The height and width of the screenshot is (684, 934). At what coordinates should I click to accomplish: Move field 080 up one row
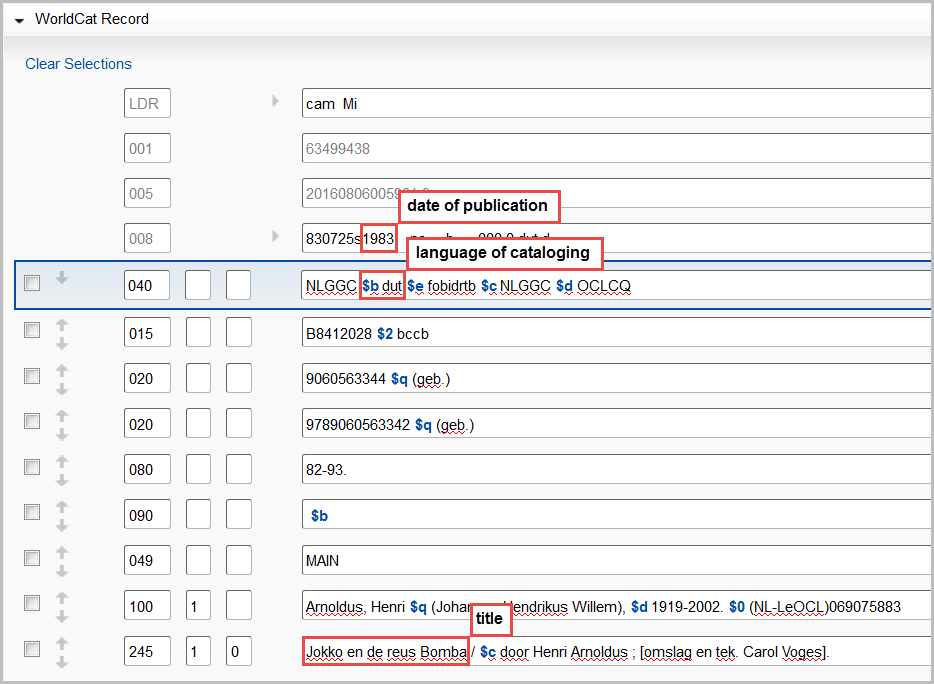pyautogui.click(x=61, y=462)
